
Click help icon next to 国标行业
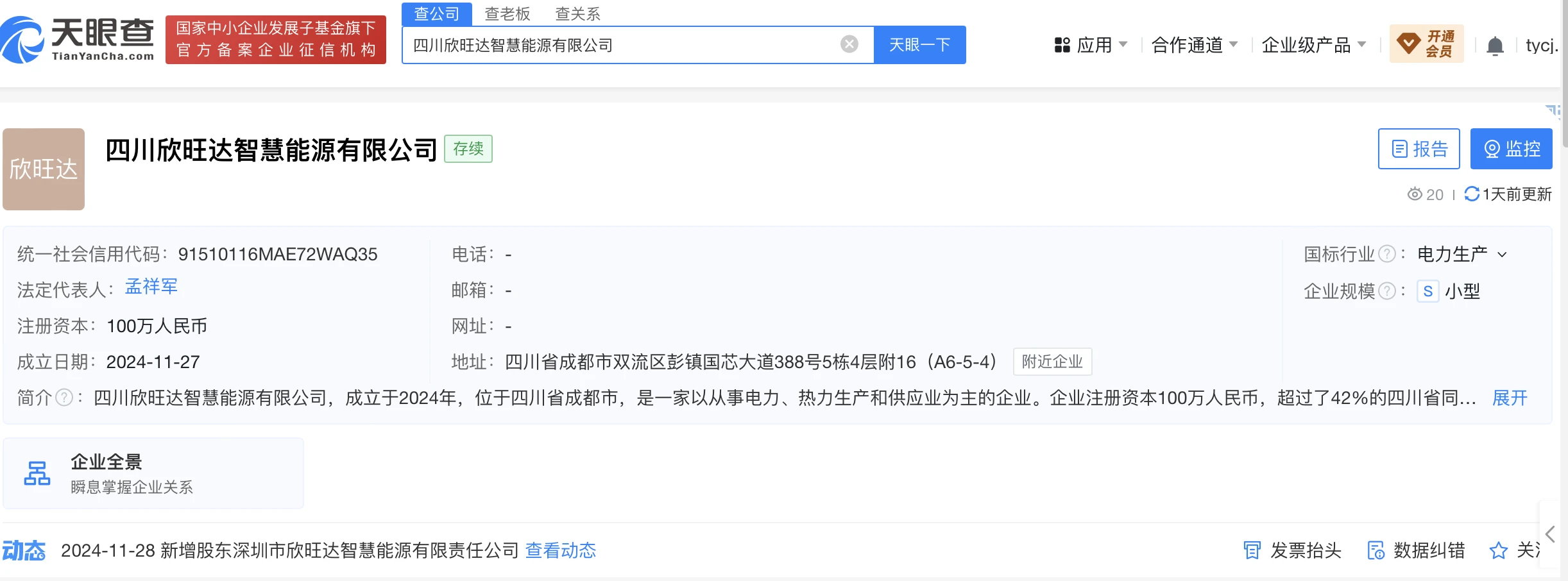1387,255
